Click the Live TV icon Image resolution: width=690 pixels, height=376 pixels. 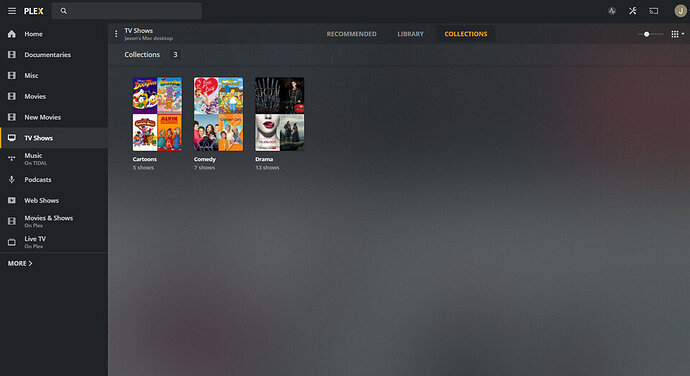click(x=12, y=242)
